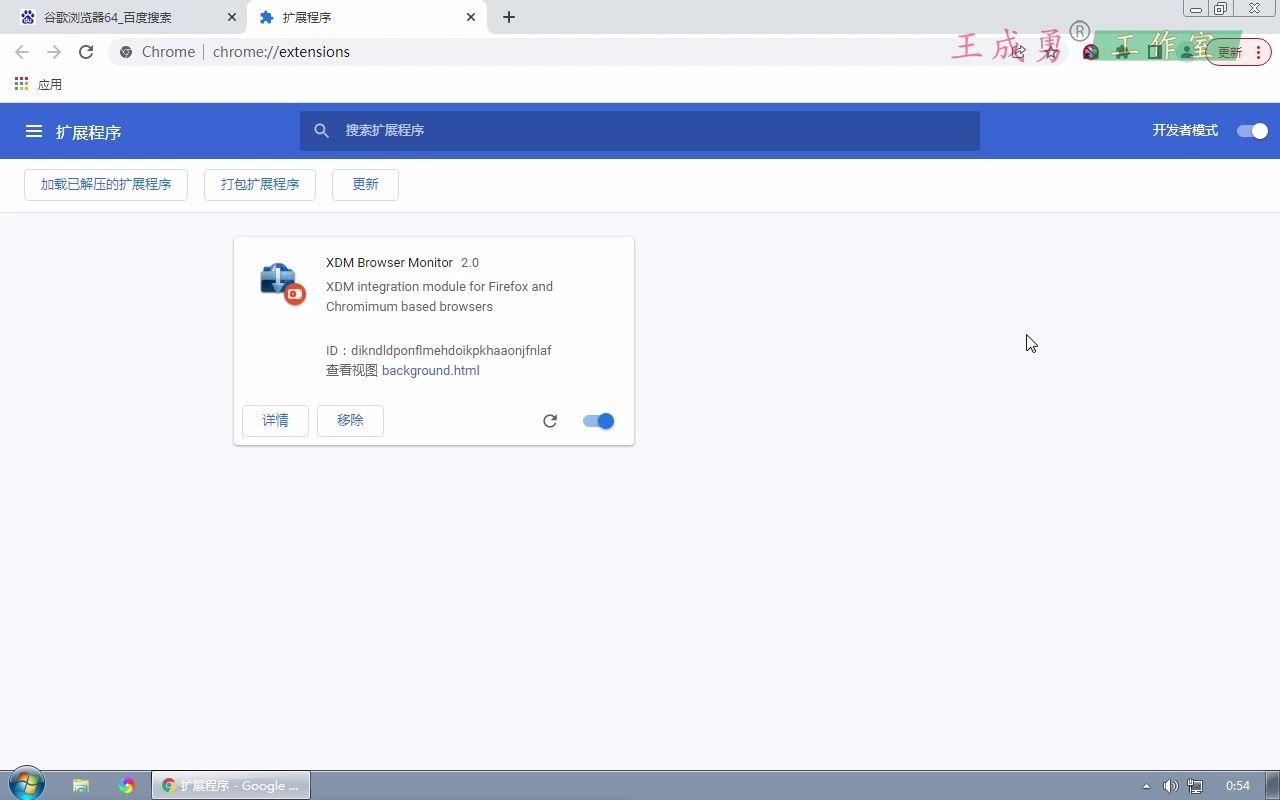Bookmark this page with the star icon

point(1051,52)
